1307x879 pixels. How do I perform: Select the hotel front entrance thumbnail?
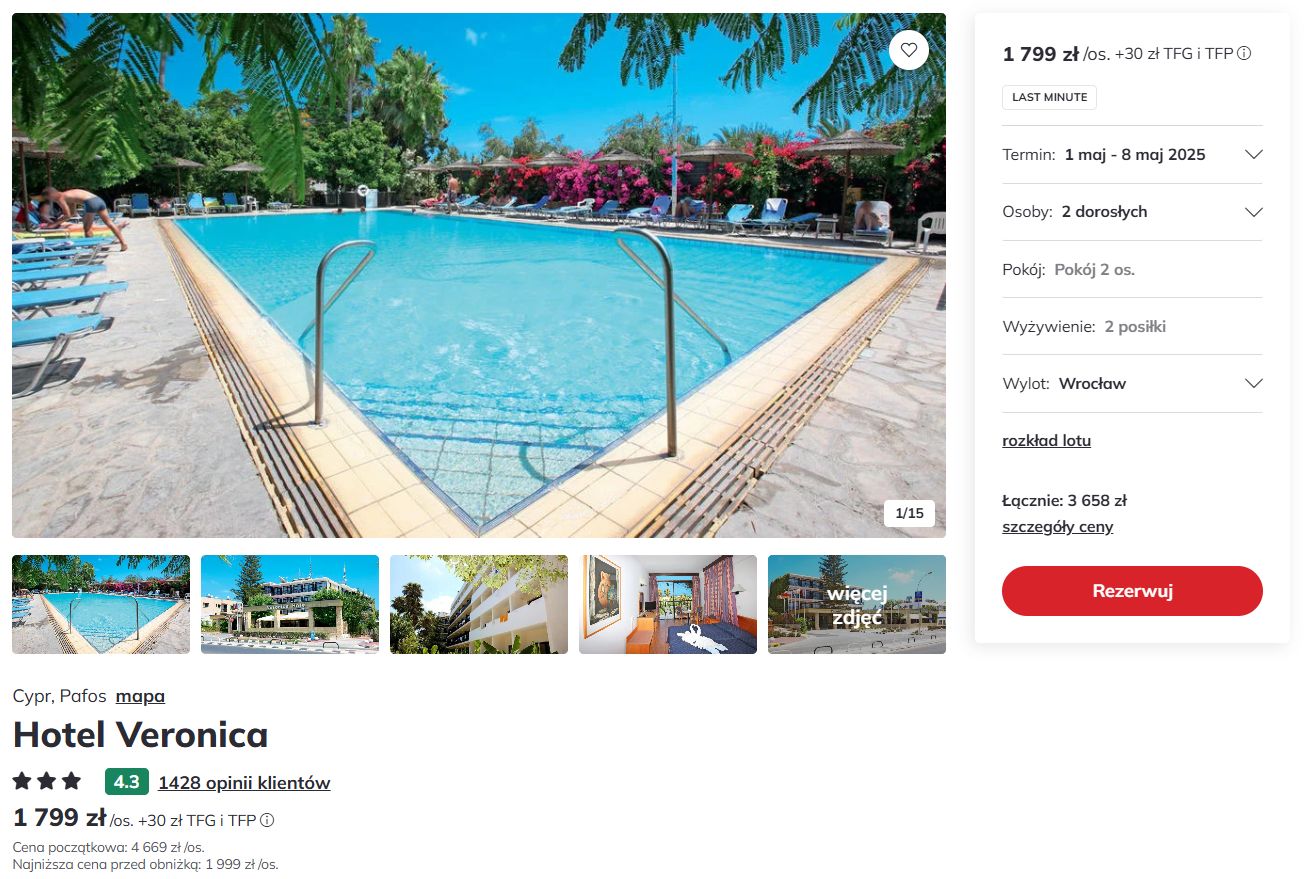point(290,604)
